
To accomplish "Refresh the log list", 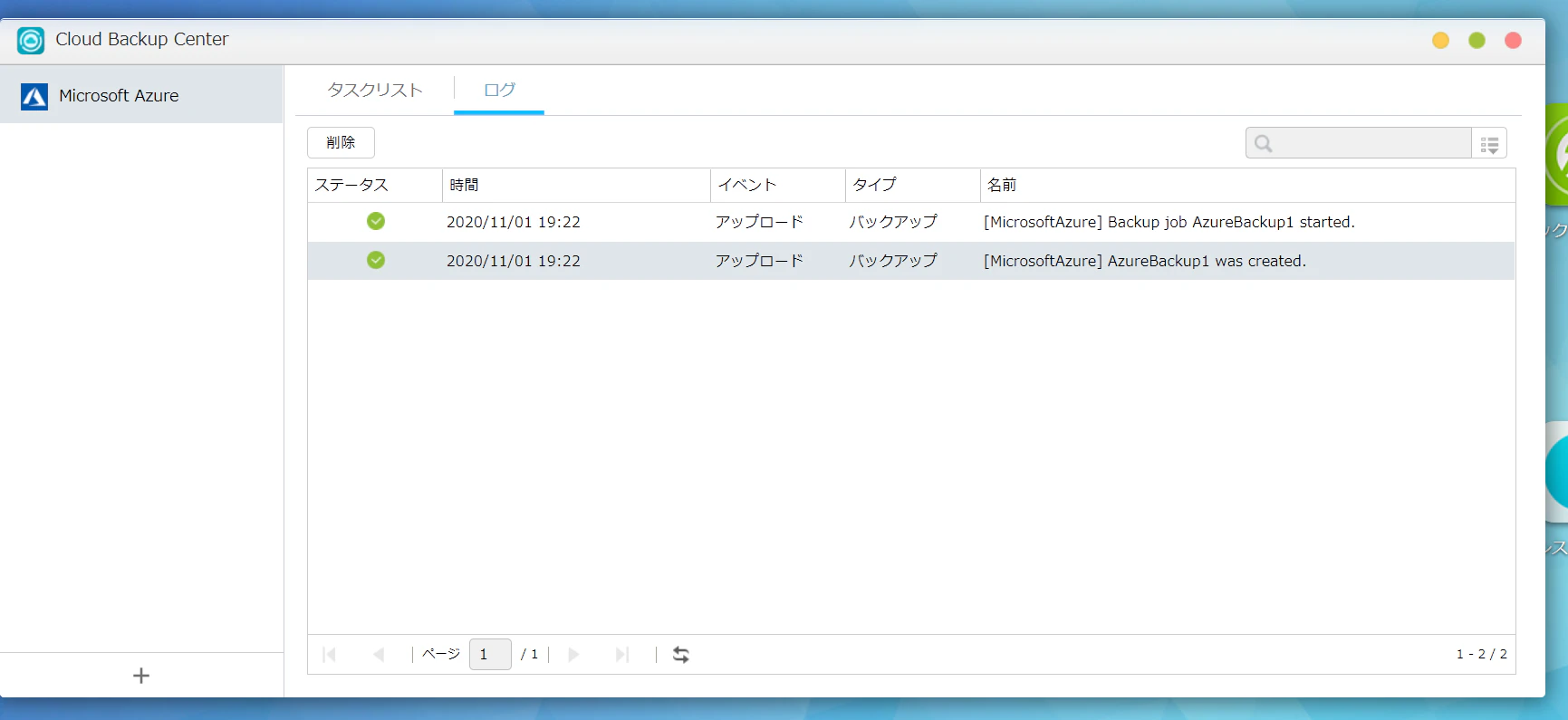I will click(681, 654).
